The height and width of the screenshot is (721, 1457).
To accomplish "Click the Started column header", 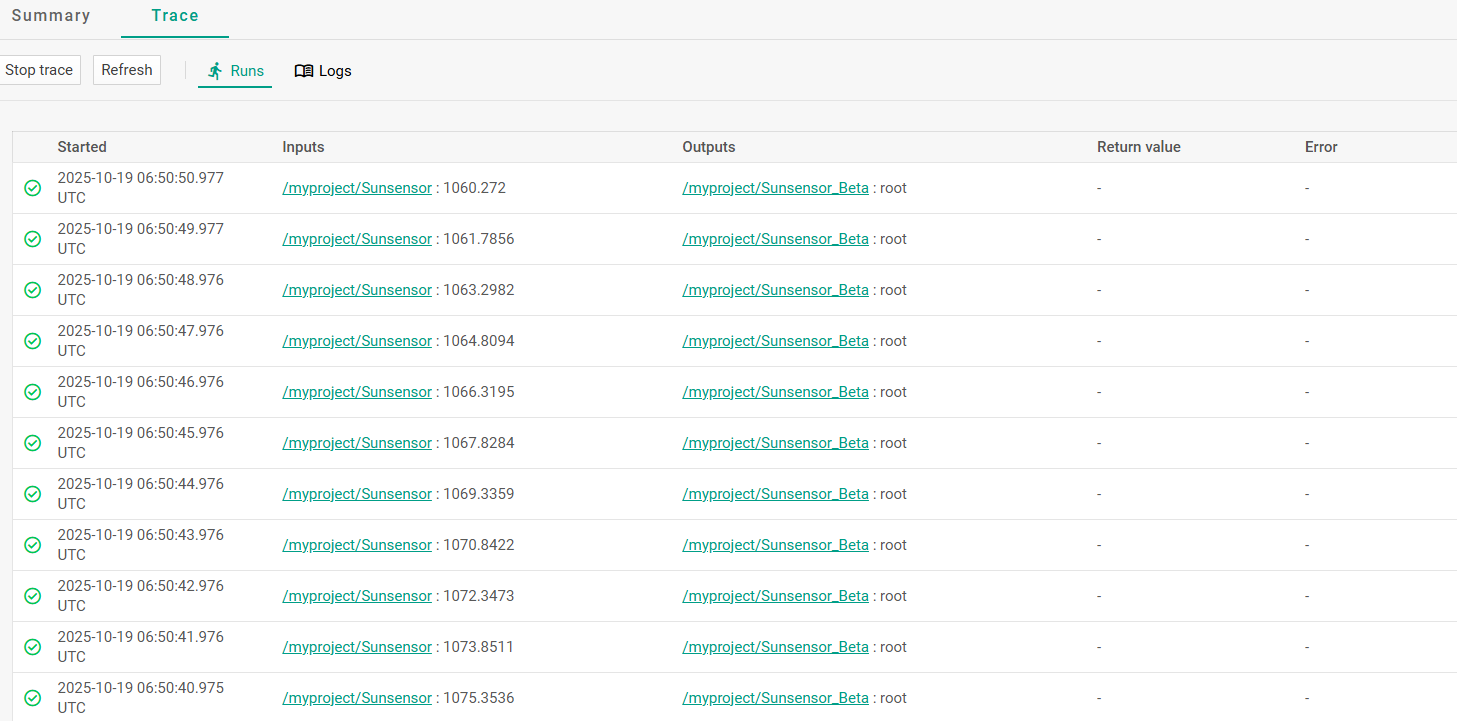I will click(x=82, y=147).
